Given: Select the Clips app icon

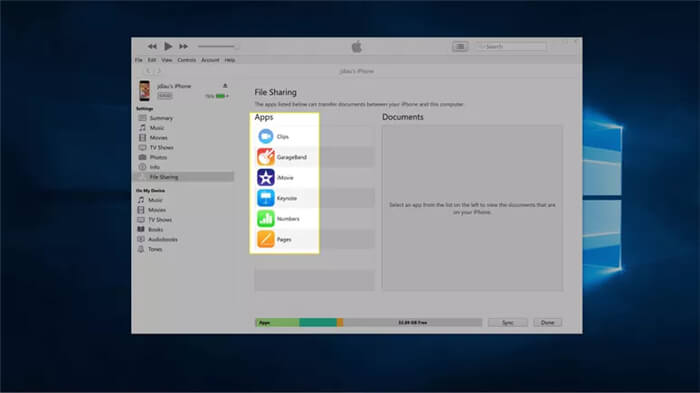Looking at the screenshot, I should (266, 136).
